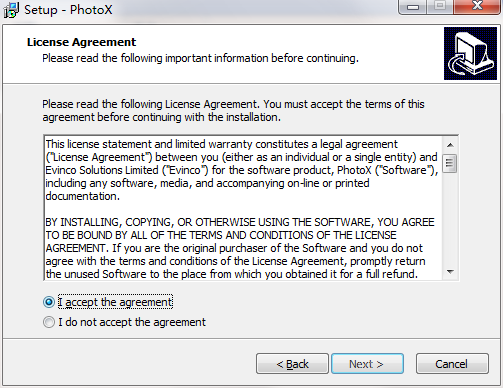The height and width of the screenshot is (388, 503).
Task: Click inside the license agreement text box
Action: tap(243, 208)
